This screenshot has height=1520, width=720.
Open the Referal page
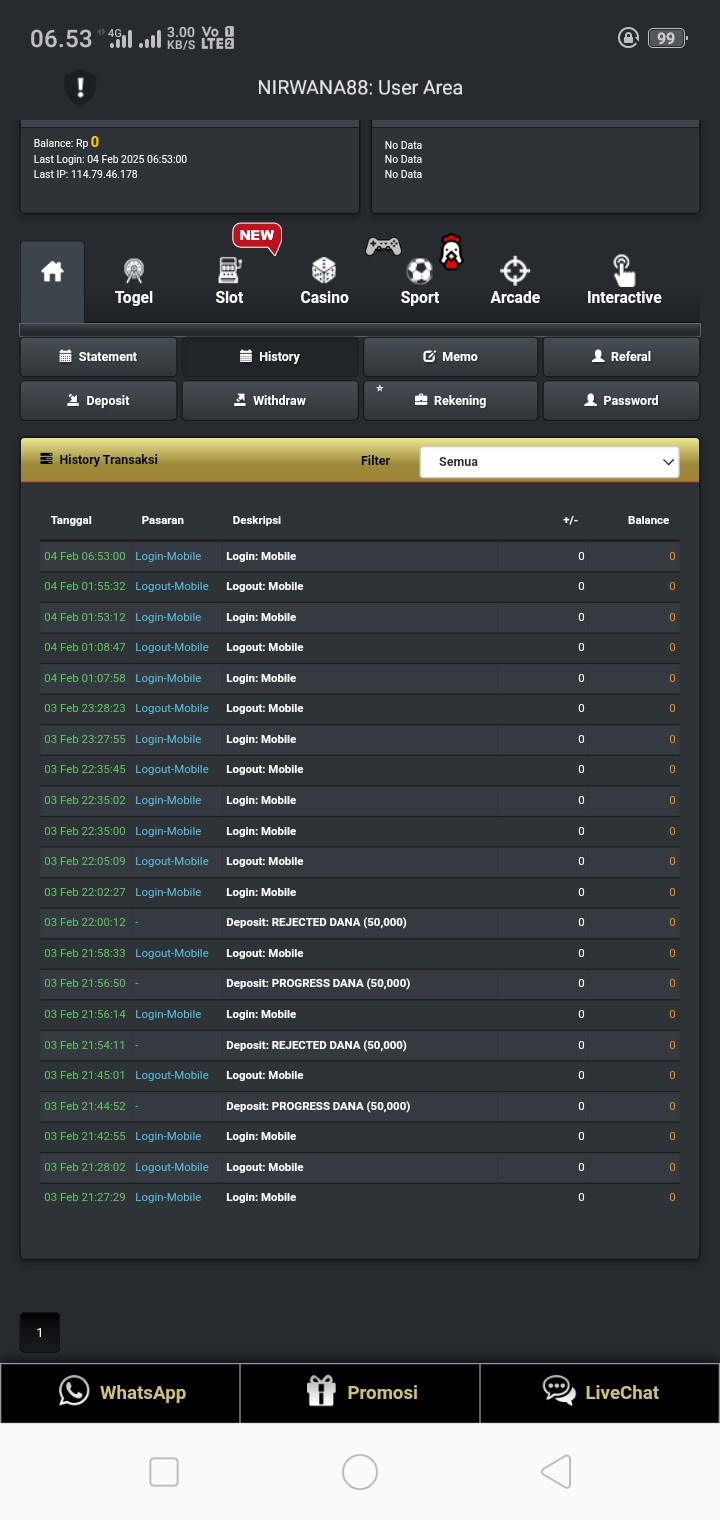click(621, 357)
